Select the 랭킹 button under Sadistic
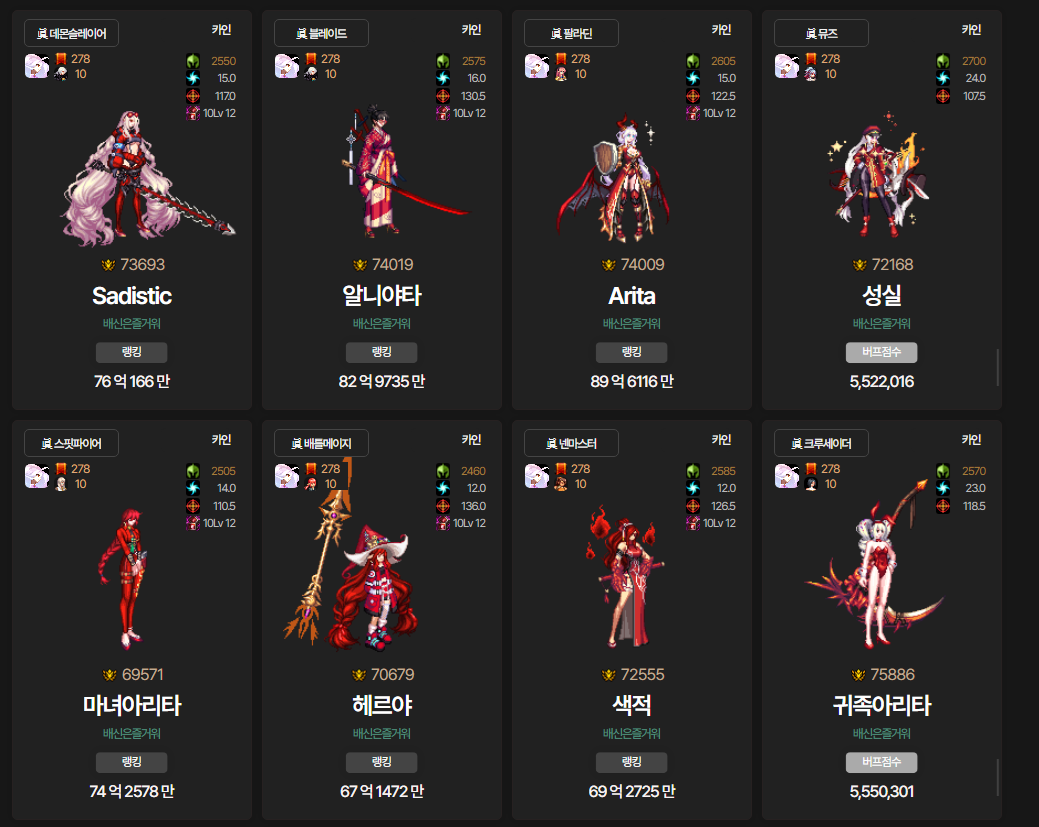 pos(131,352)
